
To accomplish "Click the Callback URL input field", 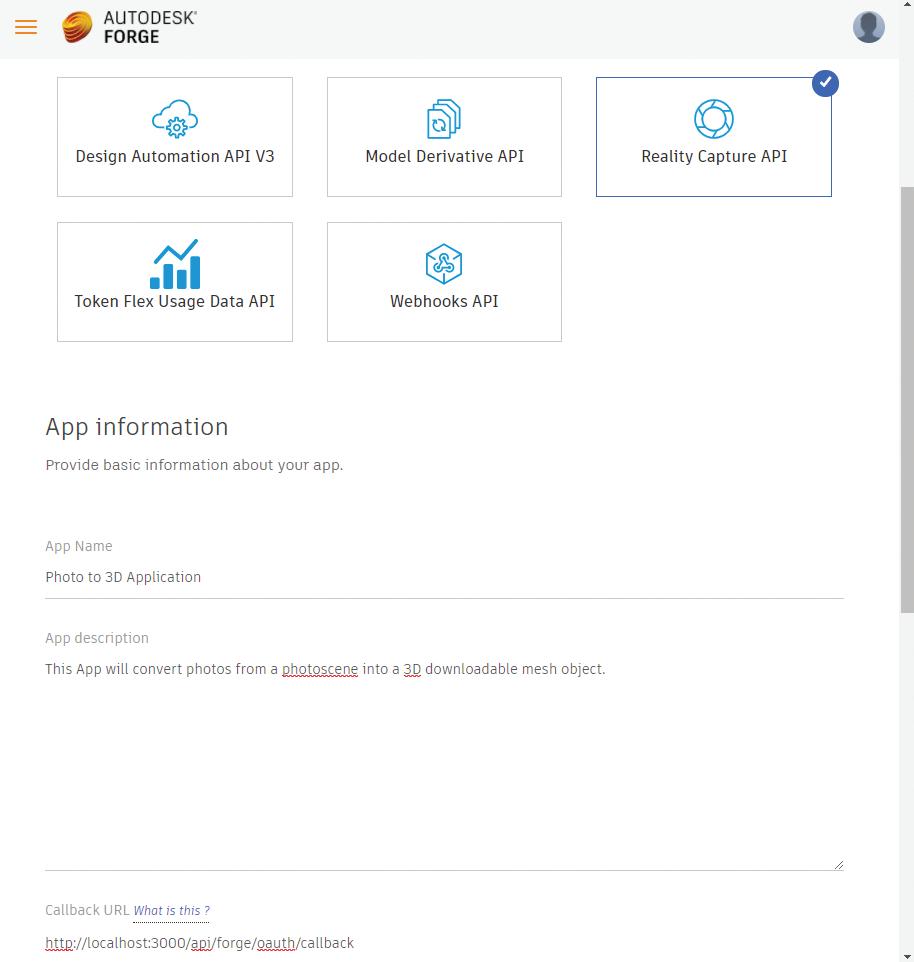I will [444, 943].
